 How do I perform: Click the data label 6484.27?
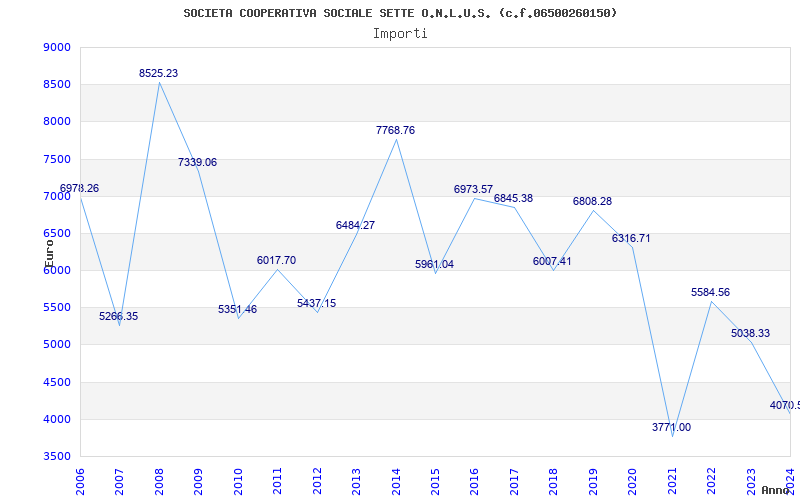[x=356, y=225]
